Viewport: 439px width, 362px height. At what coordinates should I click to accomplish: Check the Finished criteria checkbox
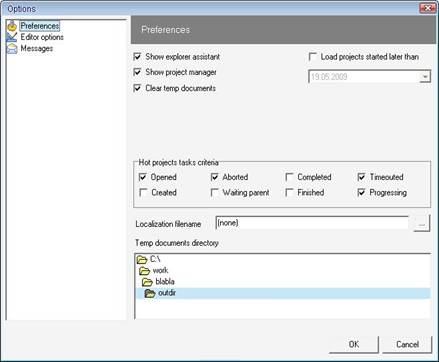(290, 192)
